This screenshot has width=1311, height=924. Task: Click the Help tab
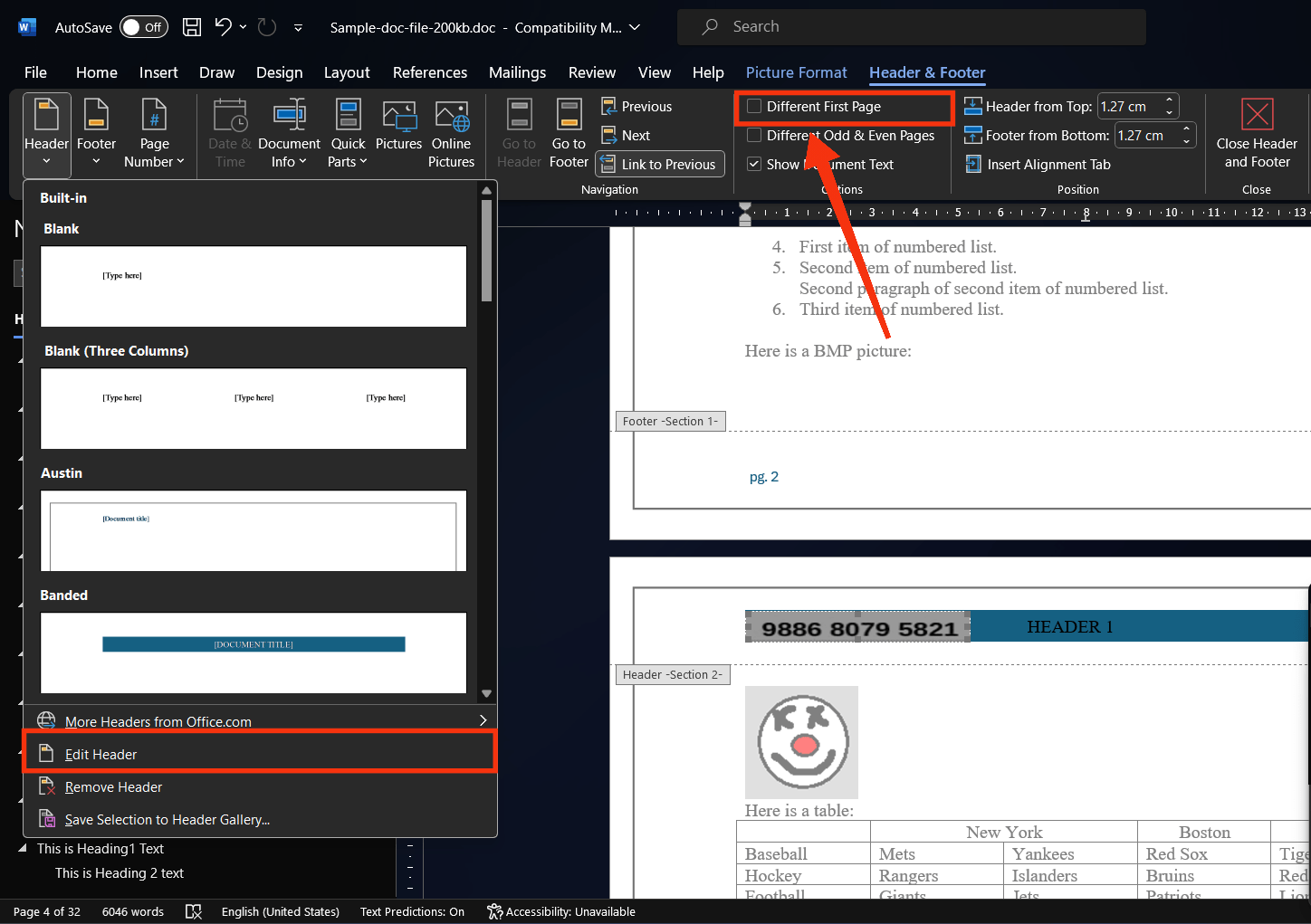click(x=708, y=72)
